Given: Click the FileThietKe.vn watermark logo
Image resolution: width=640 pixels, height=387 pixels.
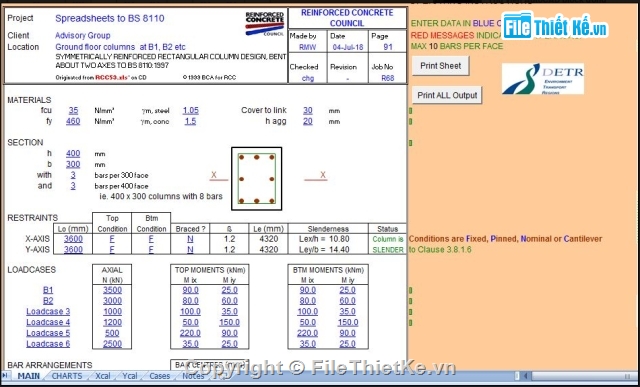Looking at the screenshot, I should 555,26.
